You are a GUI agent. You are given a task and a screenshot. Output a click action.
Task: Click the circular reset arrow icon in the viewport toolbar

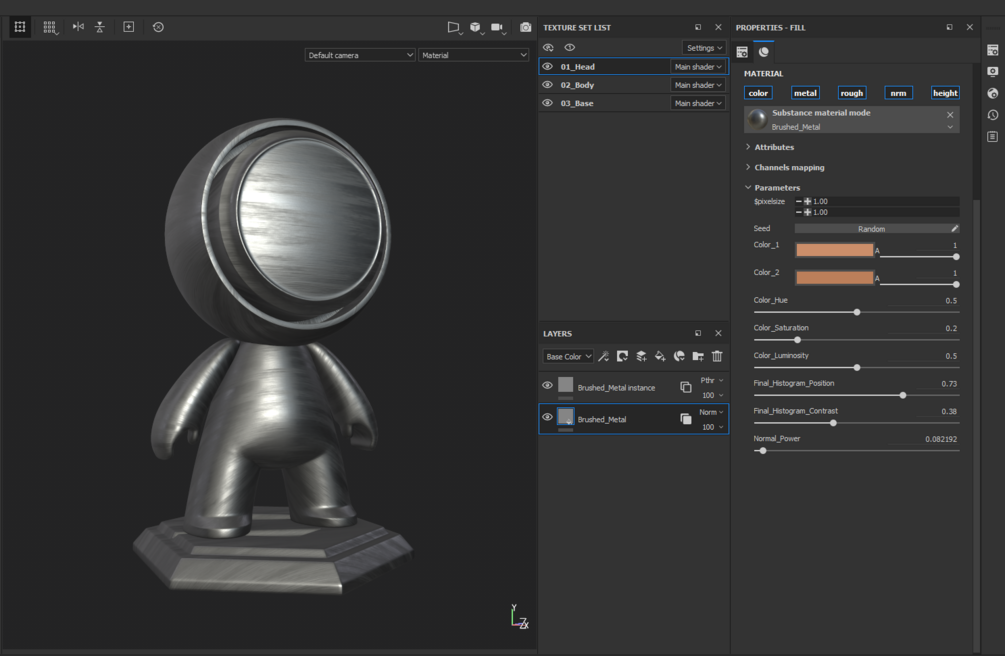coord(158,27)
